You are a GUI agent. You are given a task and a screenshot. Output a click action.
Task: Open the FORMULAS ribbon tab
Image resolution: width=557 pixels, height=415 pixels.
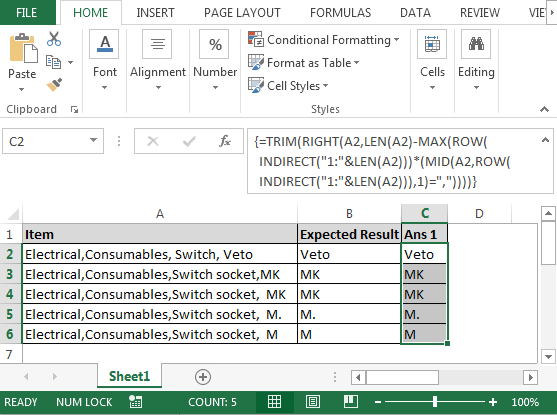click(340, 13)
